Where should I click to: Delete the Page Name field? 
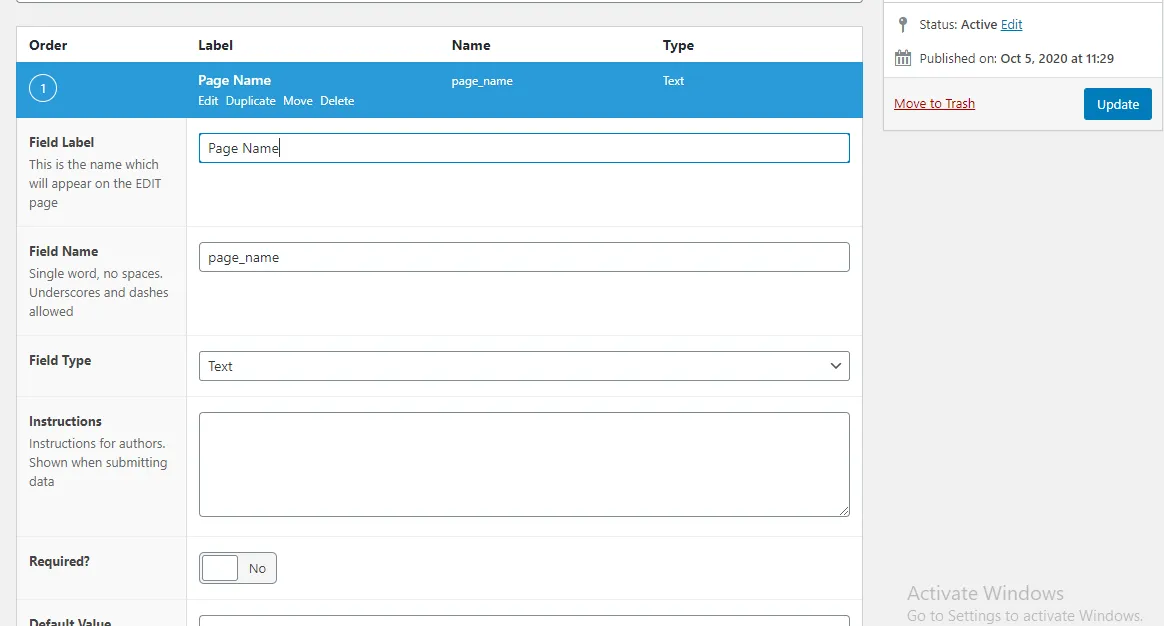pyautogui.click(x=337, y=100)
